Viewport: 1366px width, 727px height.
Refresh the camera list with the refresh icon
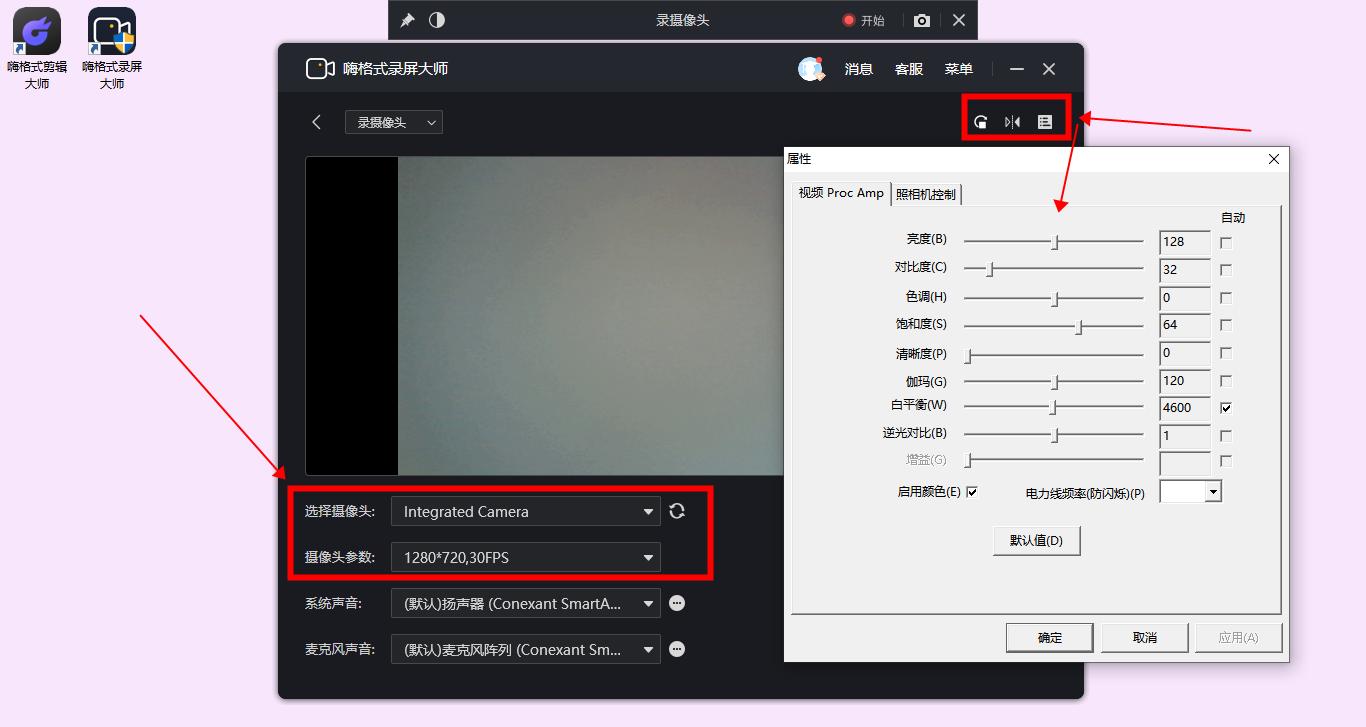pos(677,510)
